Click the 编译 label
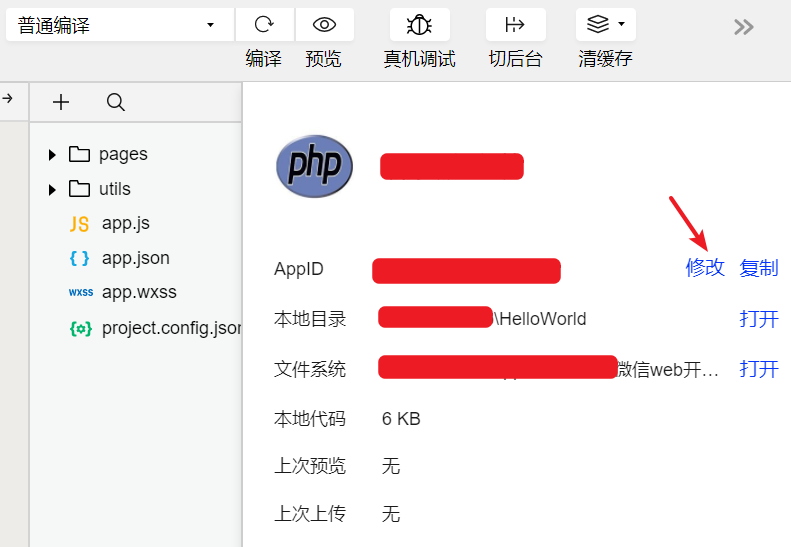This screenshot has width=791, height=547. (x=263, y=59)
